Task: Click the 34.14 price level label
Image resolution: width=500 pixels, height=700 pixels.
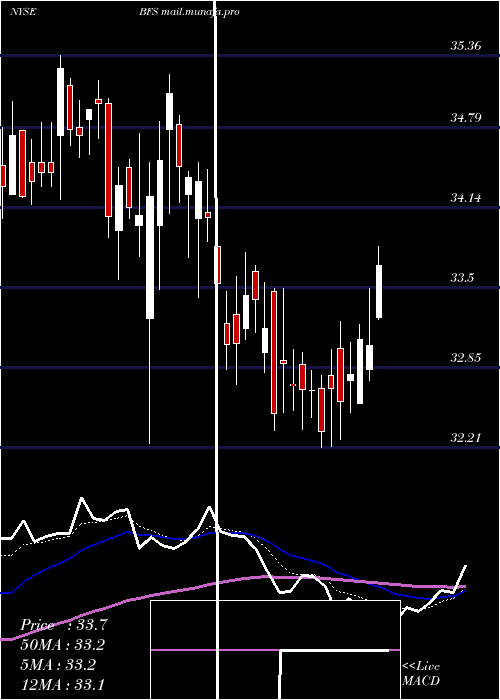Action: pos(466,198)
